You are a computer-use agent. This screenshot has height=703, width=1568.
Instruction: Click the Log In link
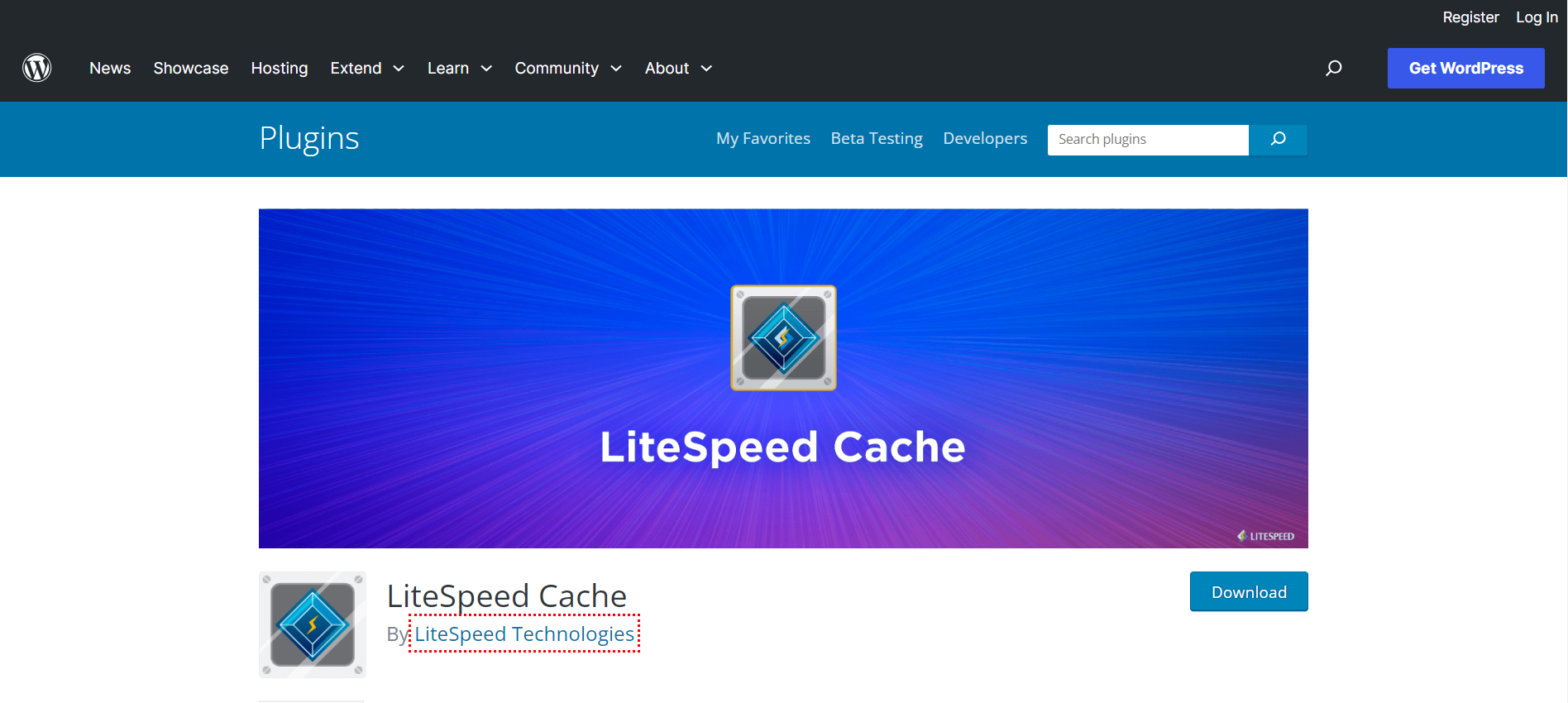tap(1537, 17)
